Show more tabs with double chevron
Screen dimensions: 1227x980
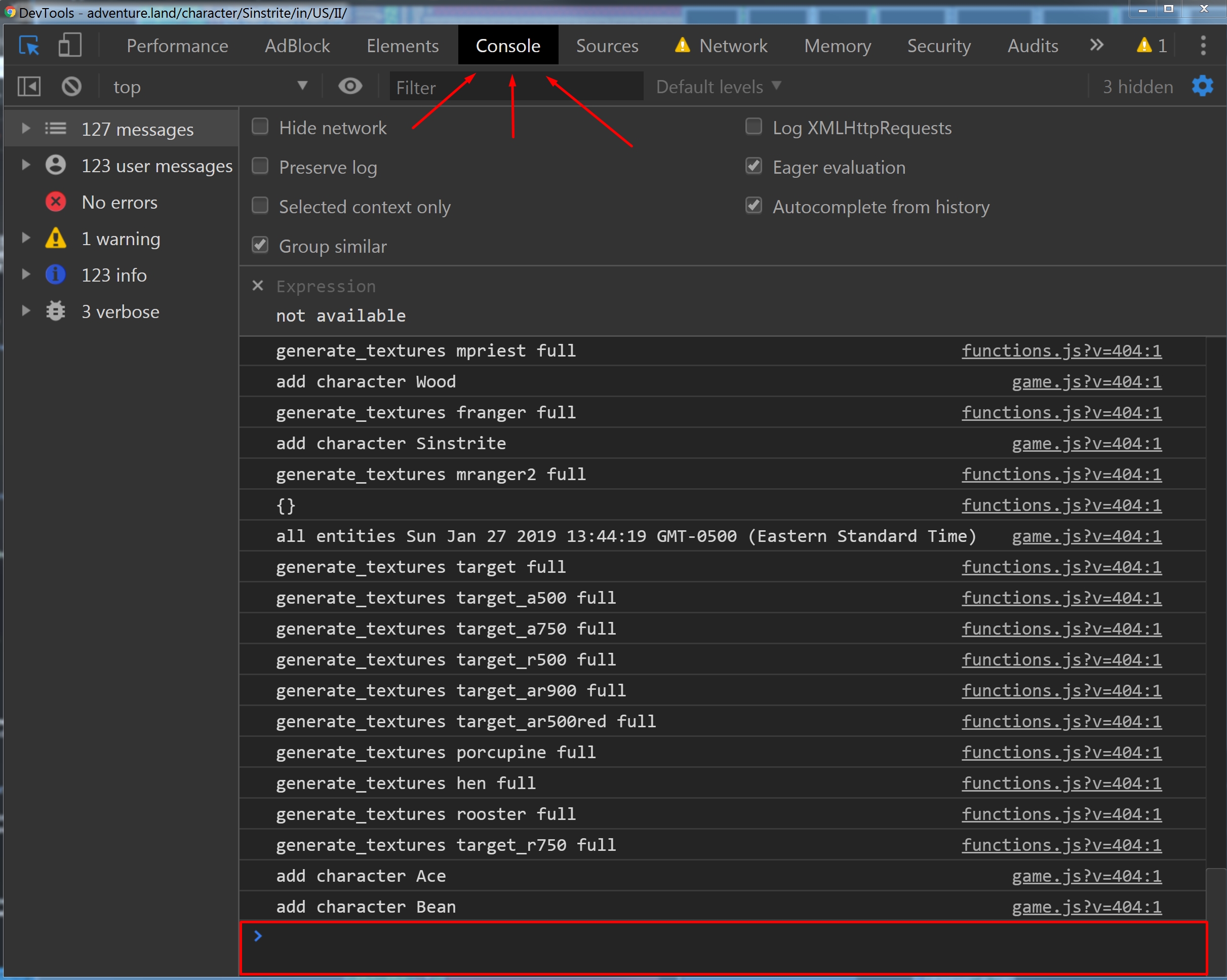tap(1097, 46)
